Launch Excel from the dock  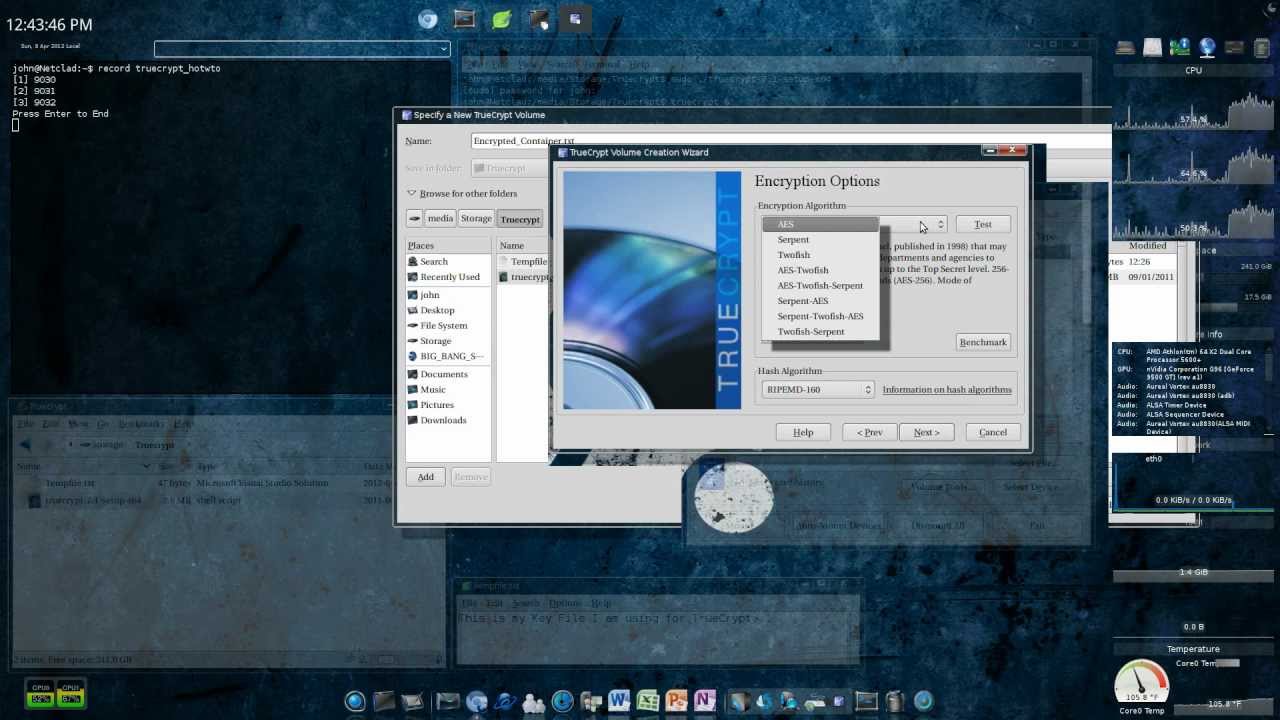click(647, 702)
